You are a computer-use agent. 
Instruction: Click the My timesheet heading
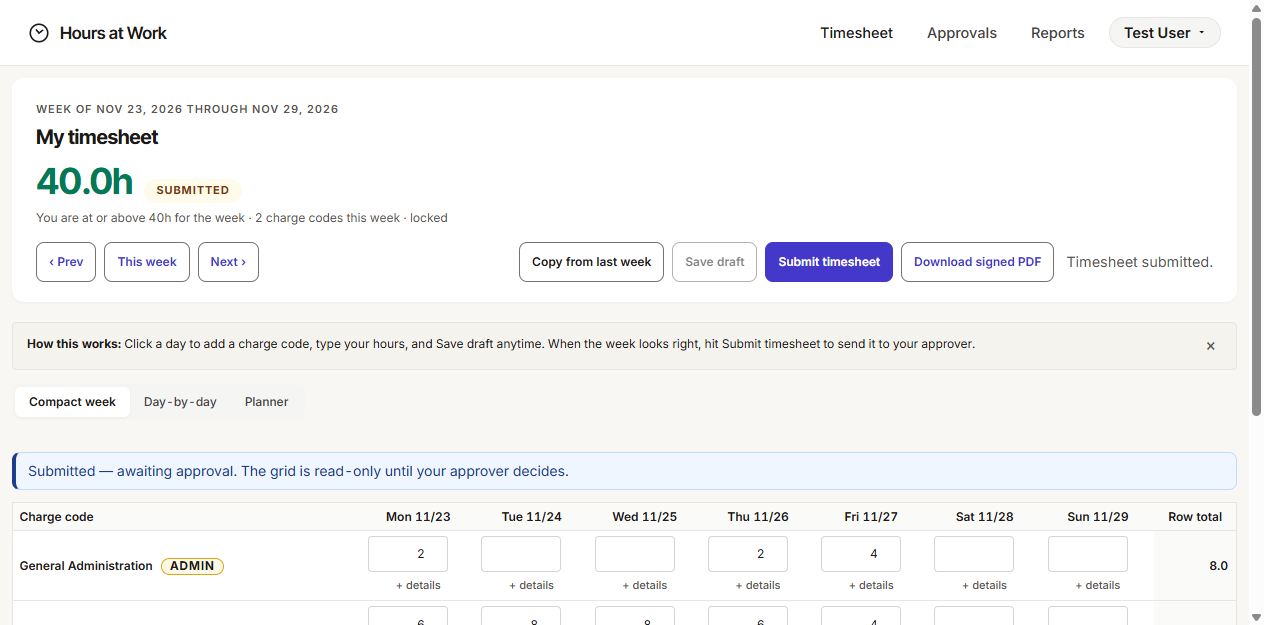97,137
